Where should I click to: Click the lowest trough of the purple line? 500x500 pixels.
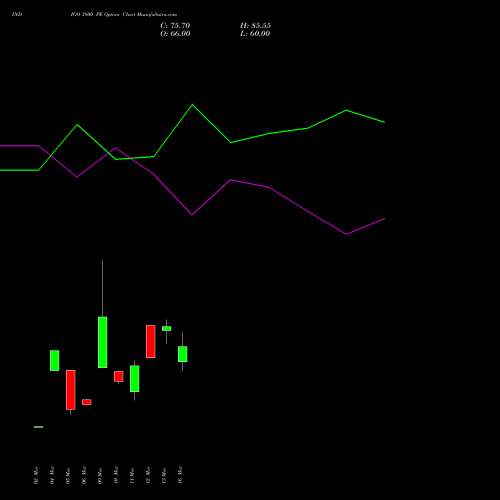tap(347, 234)
